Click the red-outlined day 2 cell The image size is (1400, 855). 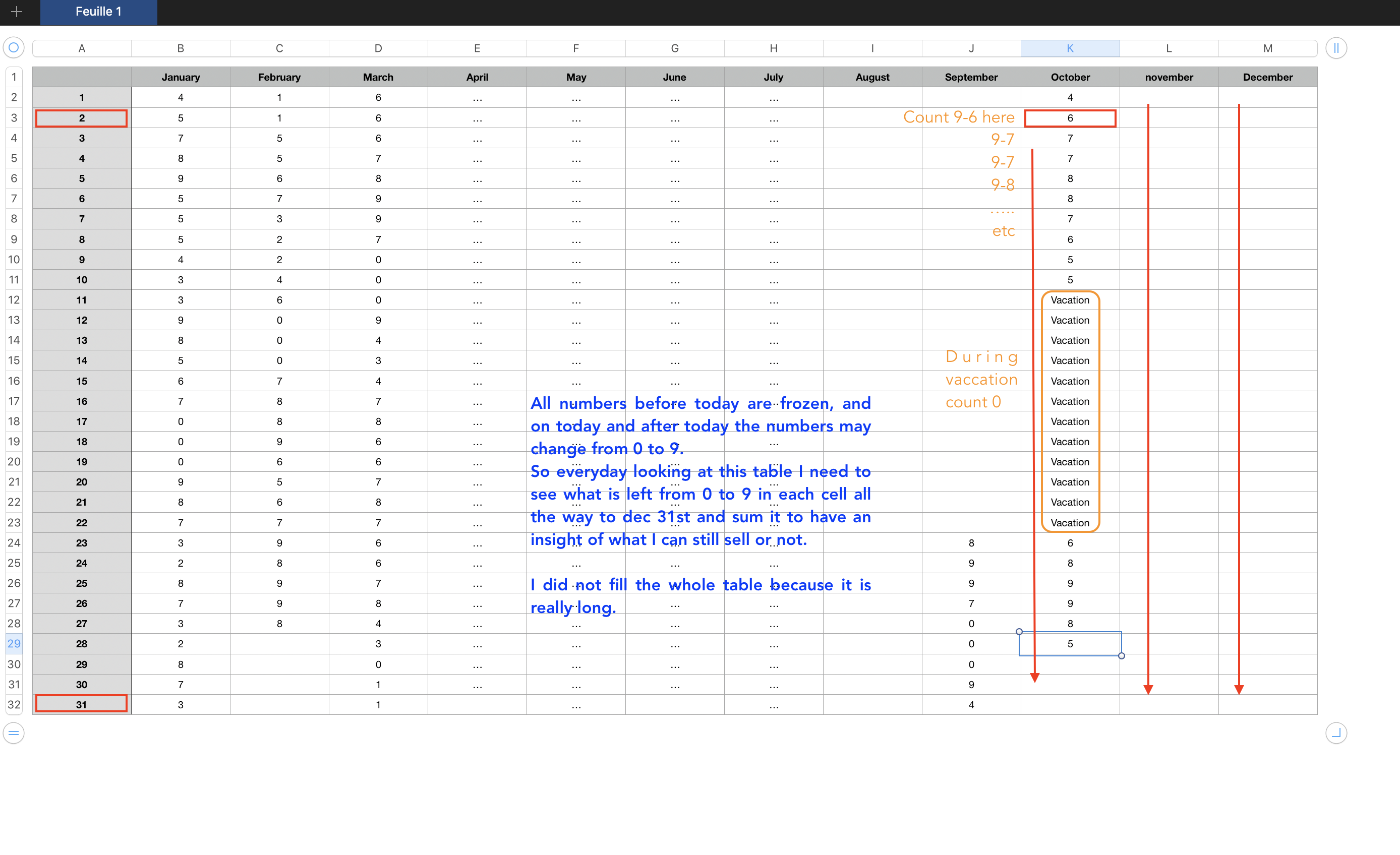coord(81,118)
